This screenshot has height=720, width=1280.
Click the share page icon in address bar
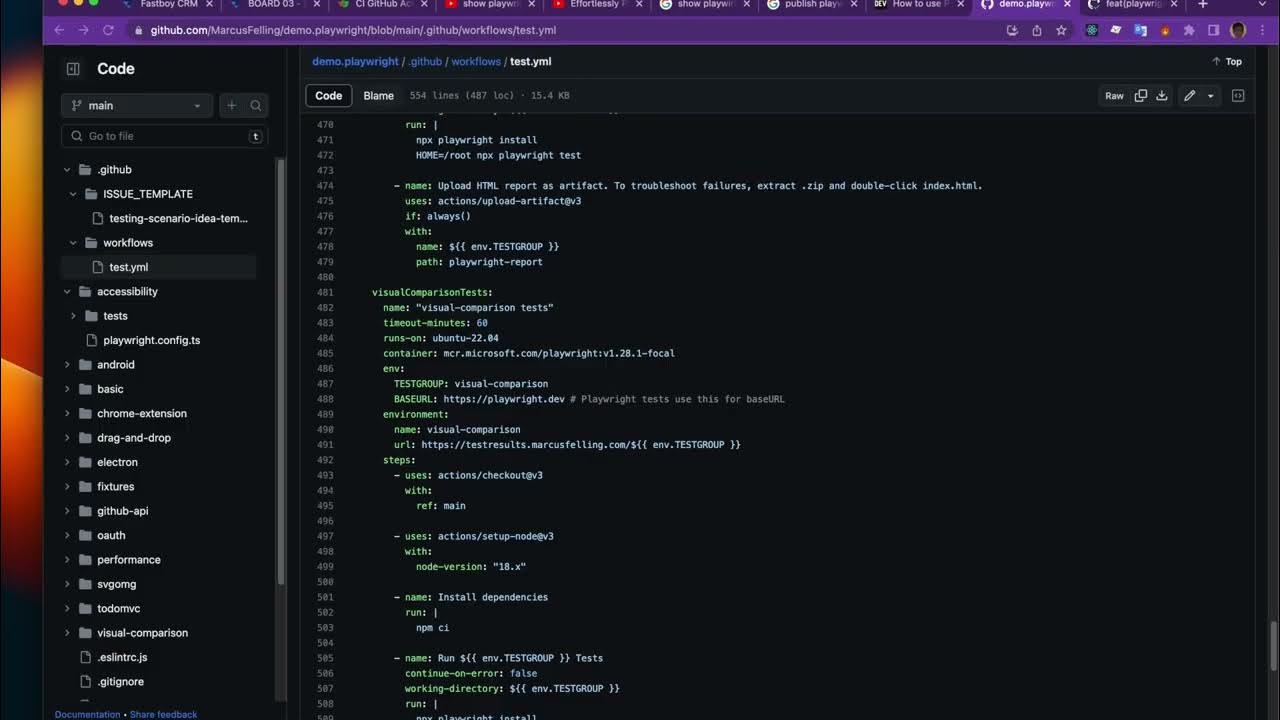click(1037, 30)
